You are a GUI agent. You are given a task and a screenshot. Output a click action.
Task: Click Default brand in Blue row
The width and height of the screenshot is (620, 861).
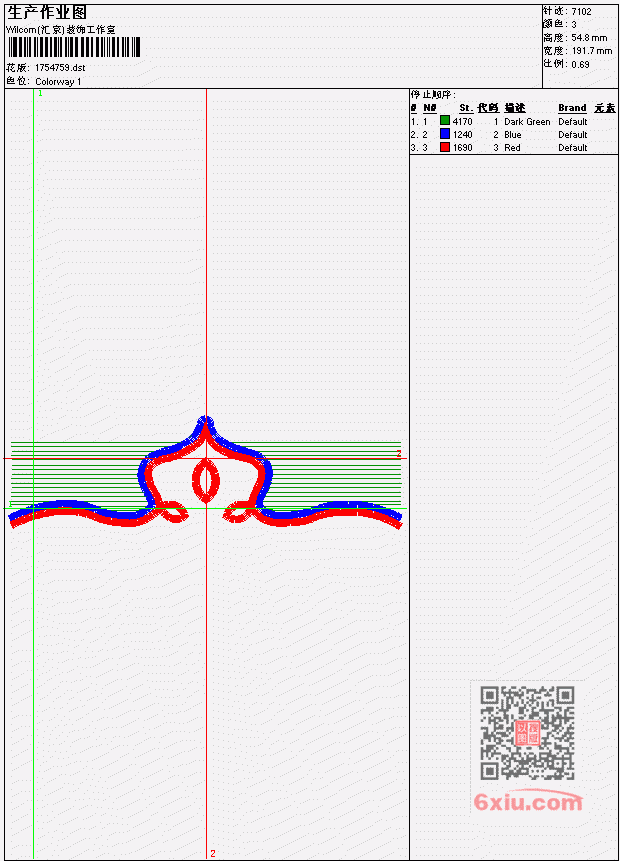[573, 135]
